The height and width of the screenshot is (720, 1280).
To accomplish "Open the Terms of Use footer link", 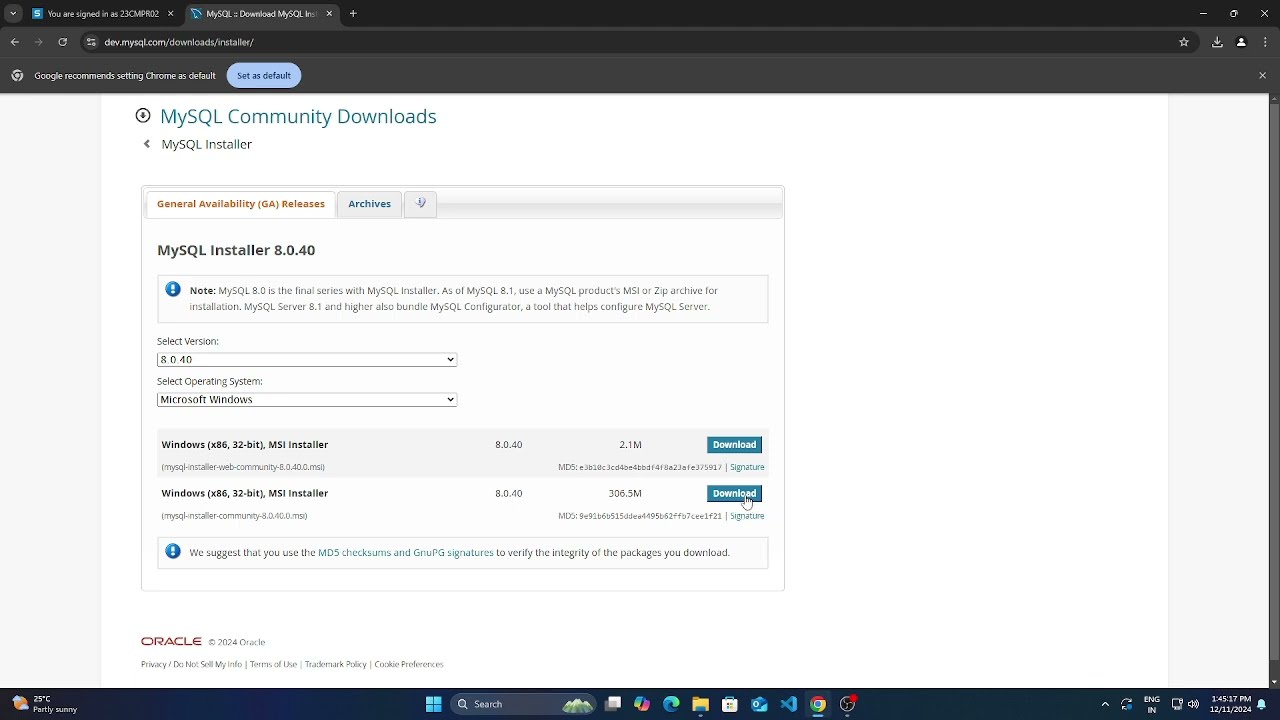I will (273, 664).
